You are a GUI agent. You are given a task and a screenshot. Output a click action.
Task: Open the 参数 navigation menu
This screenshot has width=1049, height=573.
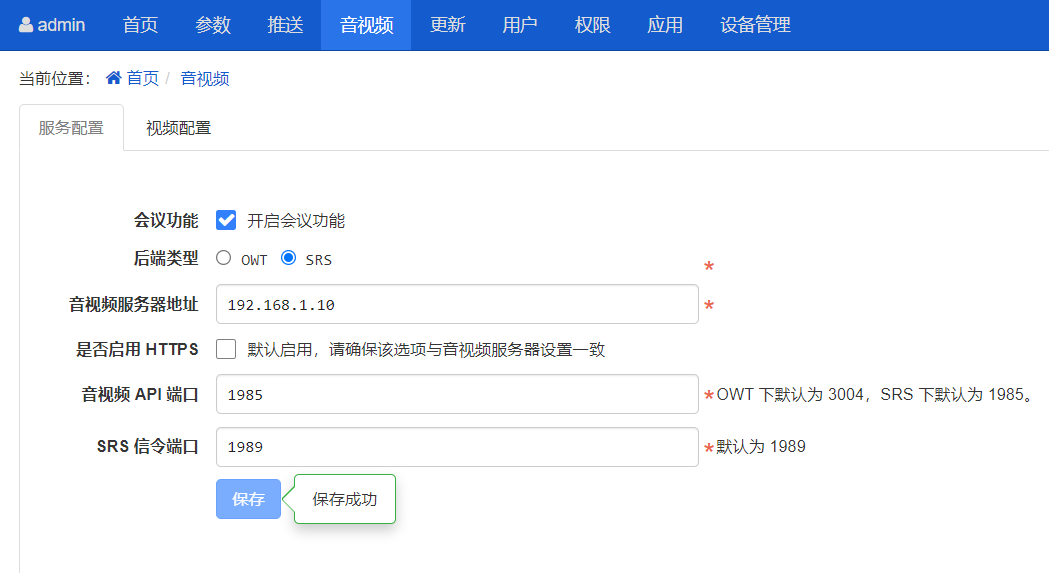213,25
